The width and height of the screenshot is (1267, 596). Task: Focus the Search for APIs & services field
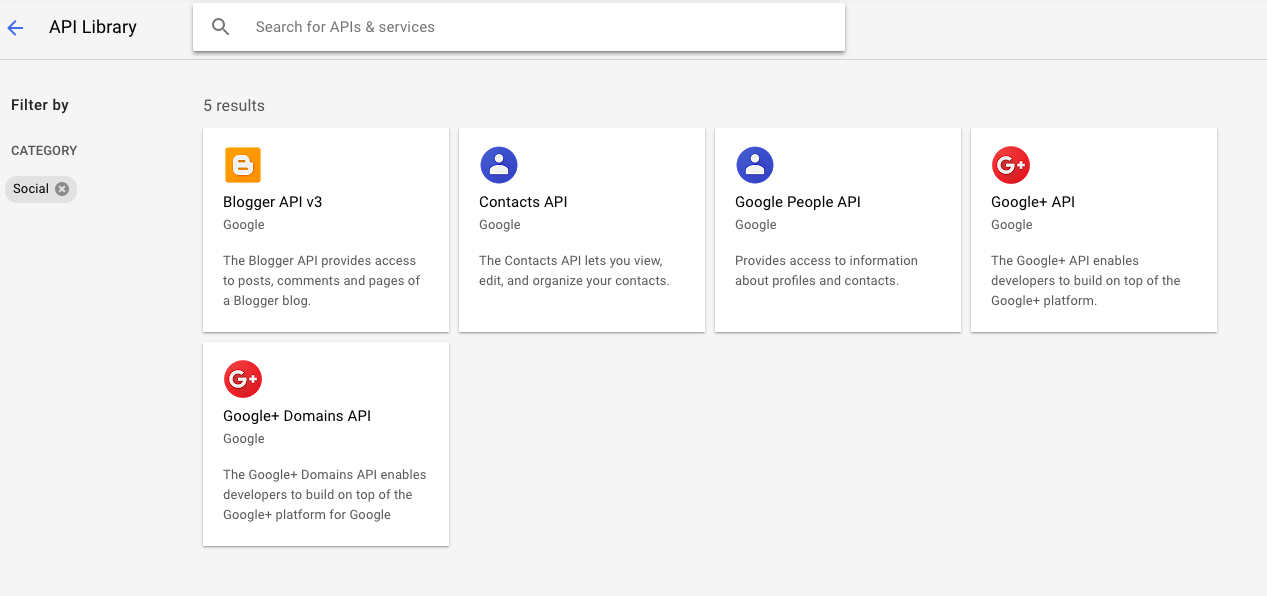tap(519, 27)
